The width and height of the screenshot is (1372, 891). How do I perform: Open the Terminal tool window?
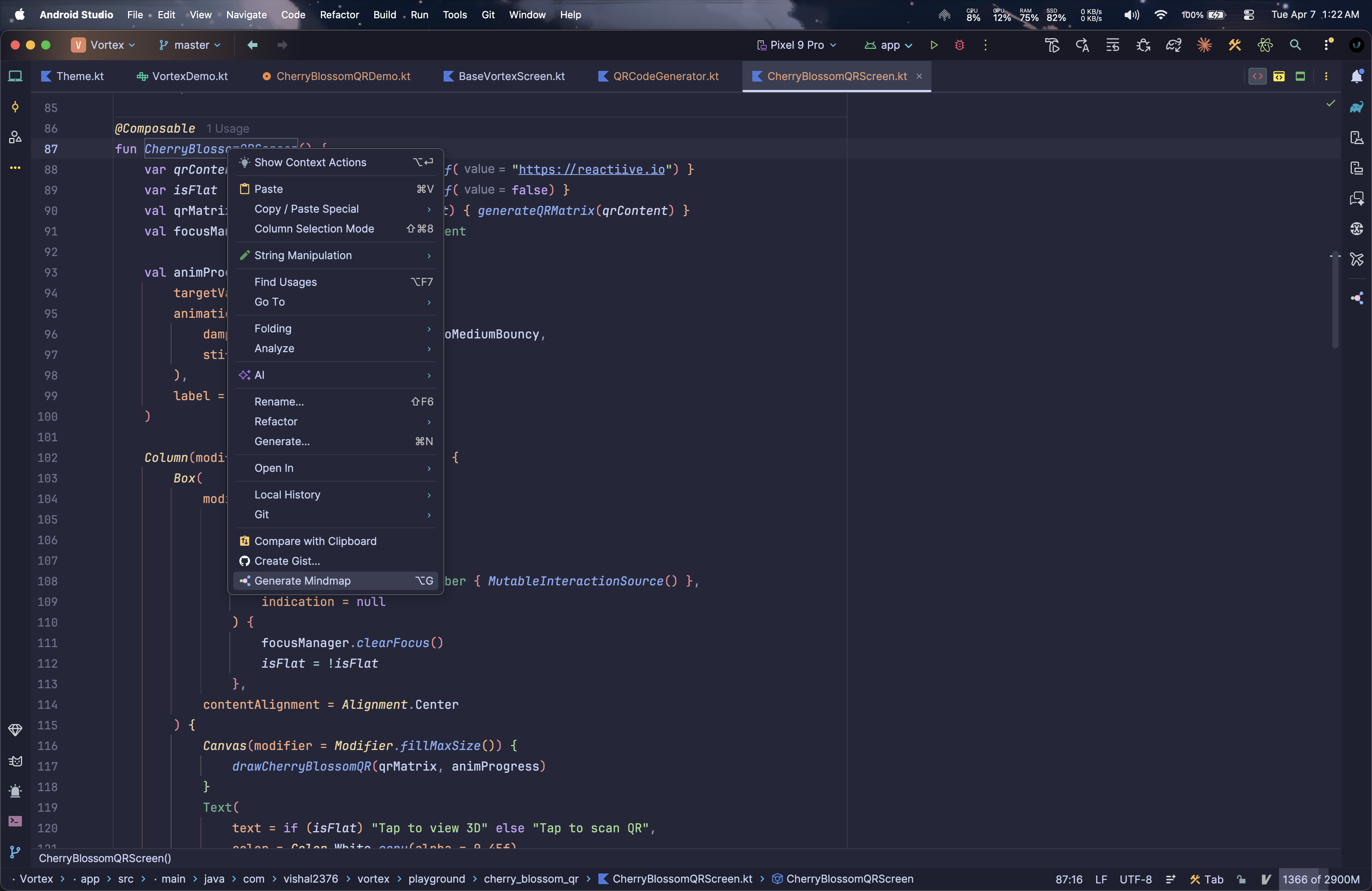pos(16,821)
